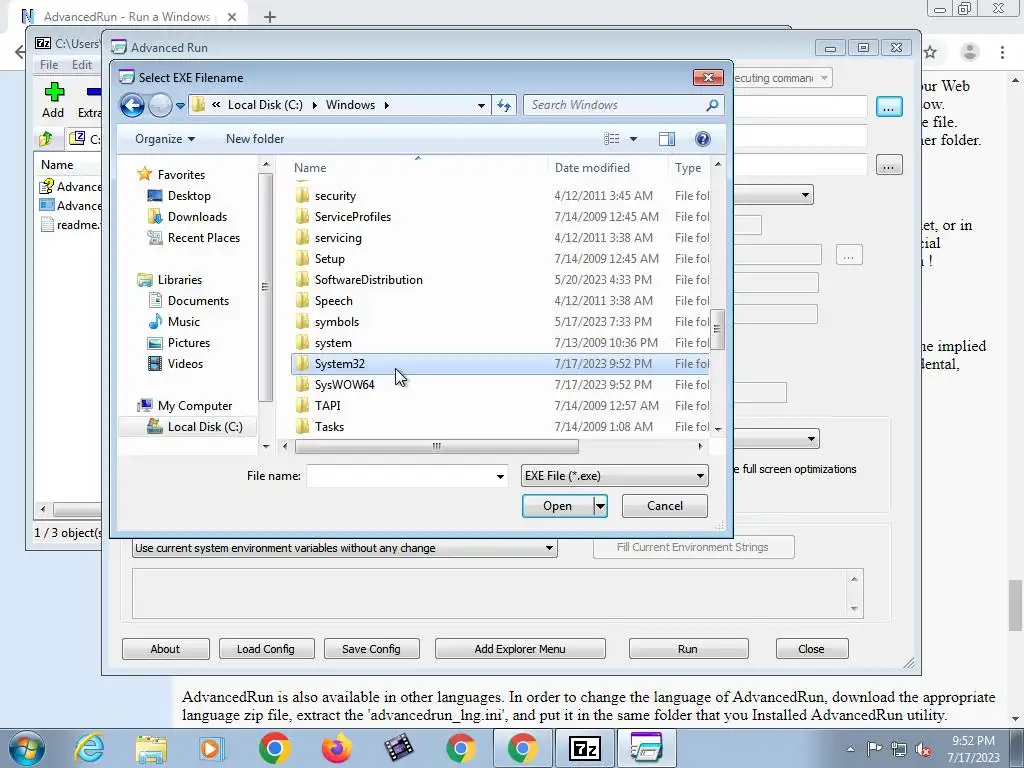
Task: Select the ServiceProfiles folder
Action: 353,216
